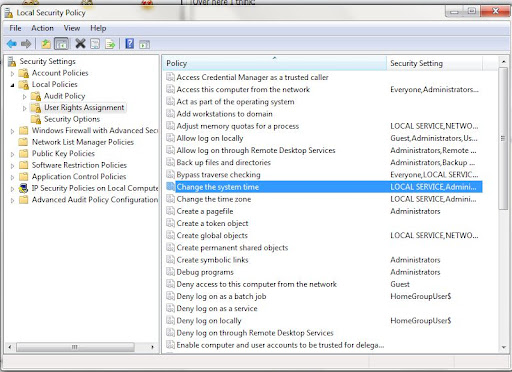Sort by the Security Setting column header

coord(434,63)
